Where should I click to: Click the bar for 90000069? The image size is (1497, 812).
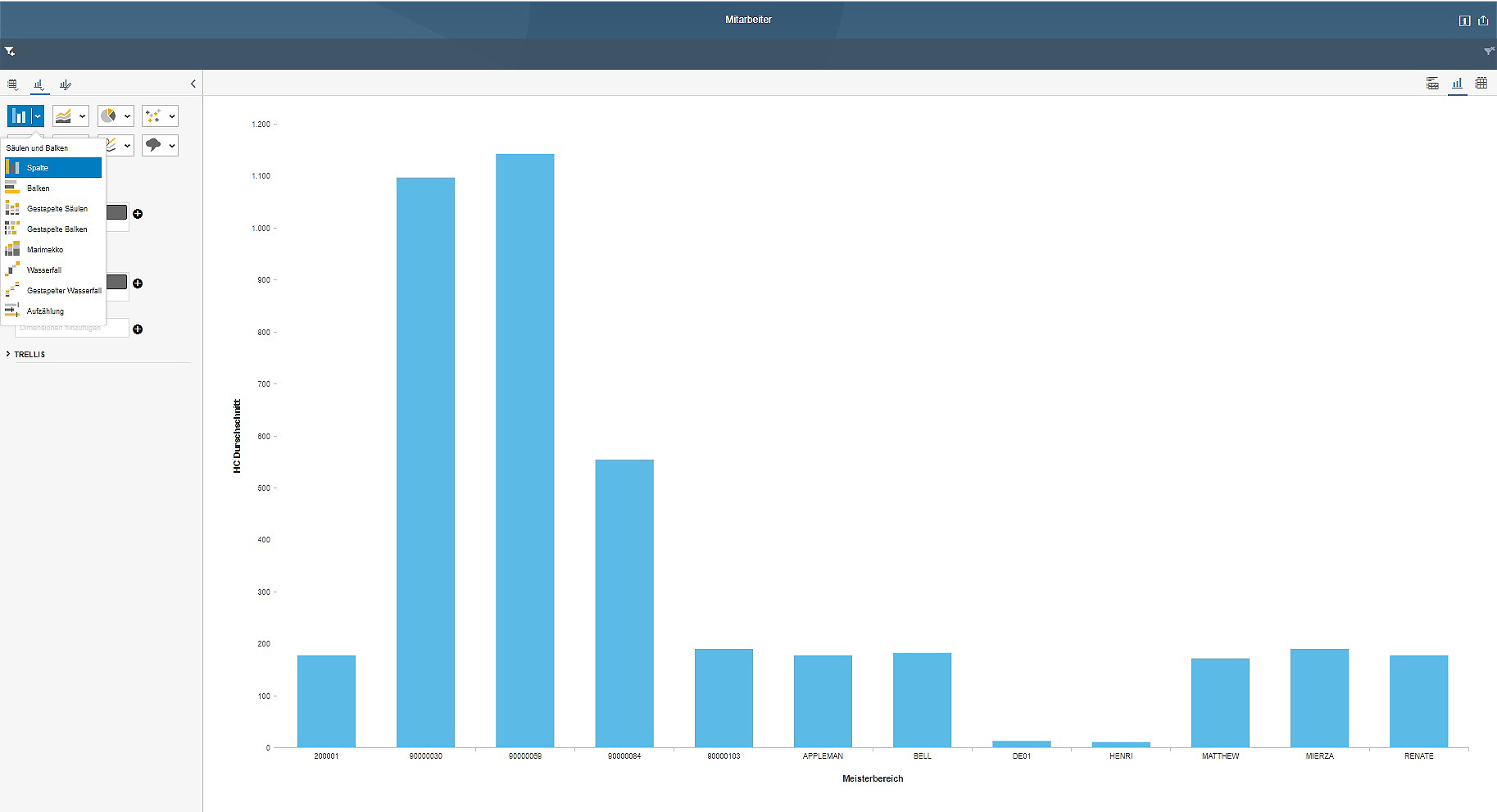(524, 451)
